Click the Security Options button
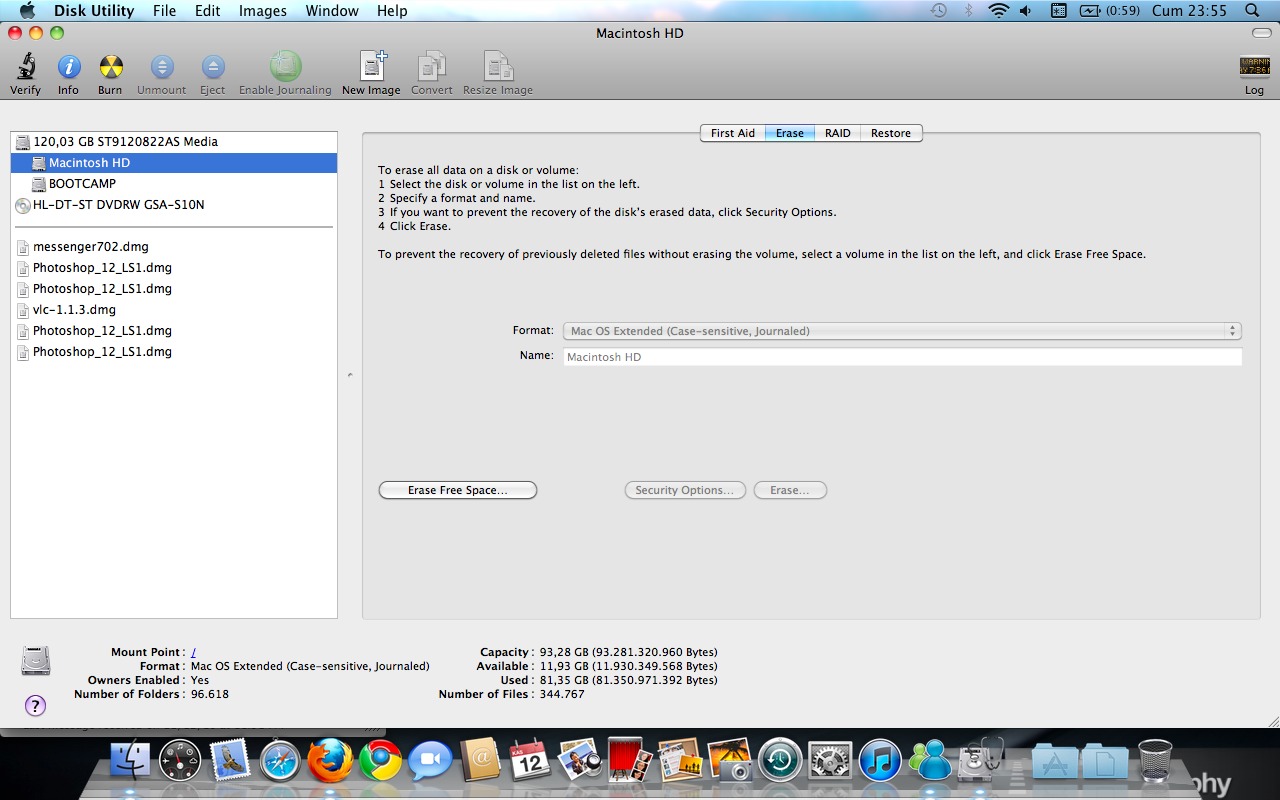The height and width of the screenshot is (800, 1280). click(x=685, y=490)
